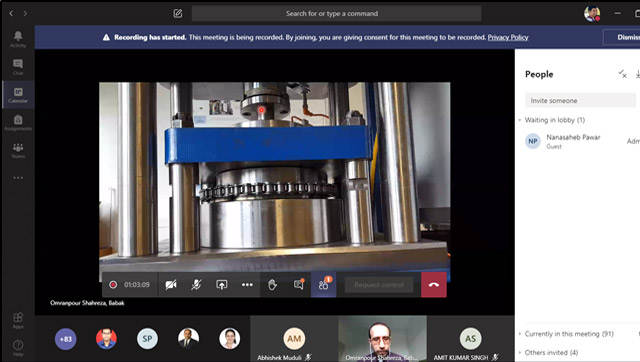This screenshot has width=640, height=362.
Task: Select the AMIT KUMAR SINGH tile
Action: [x=470, y=339]
